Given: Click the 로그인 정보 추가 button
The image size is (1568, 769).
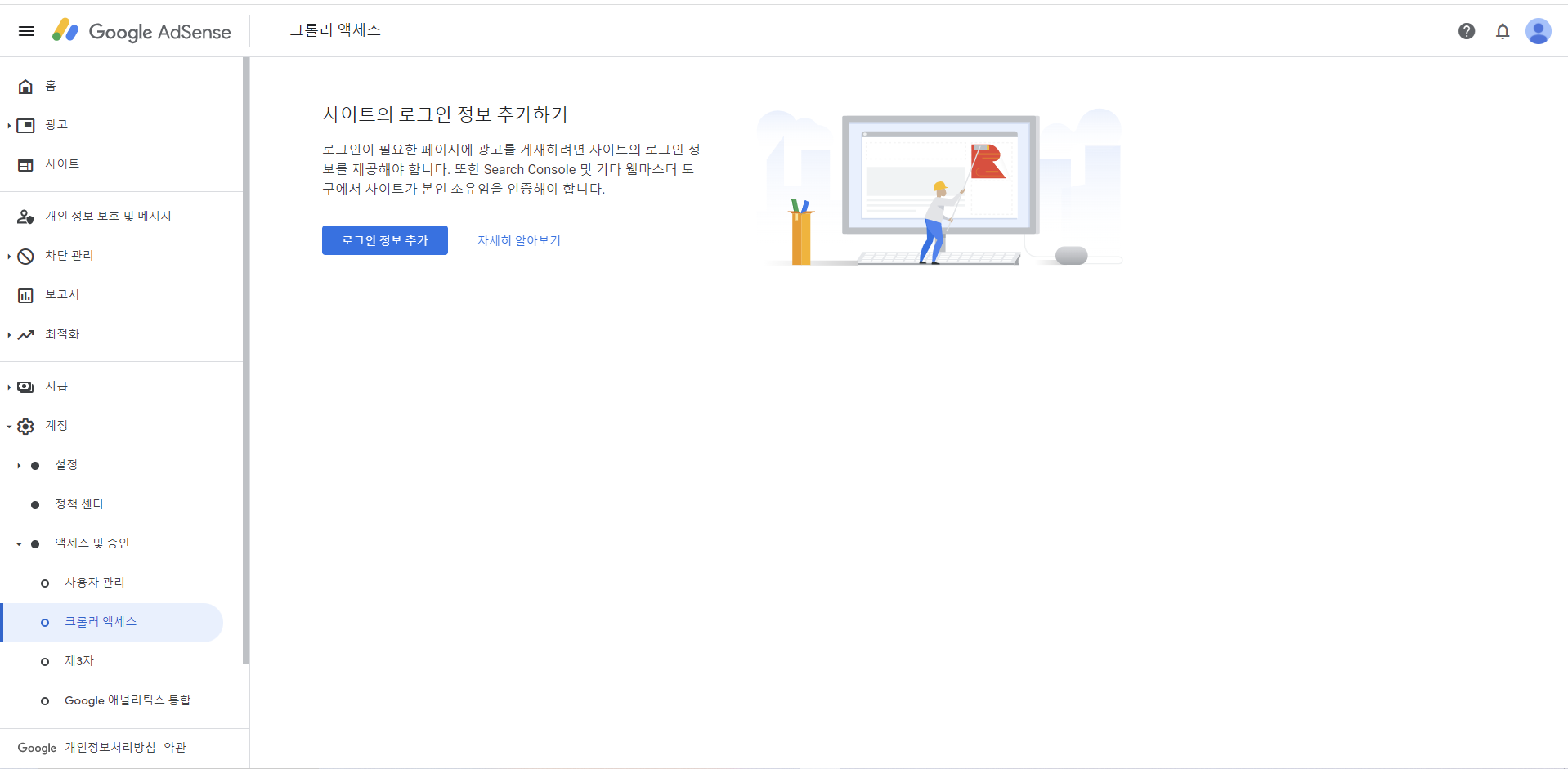Looking at the screenshot, I should 385,240.
